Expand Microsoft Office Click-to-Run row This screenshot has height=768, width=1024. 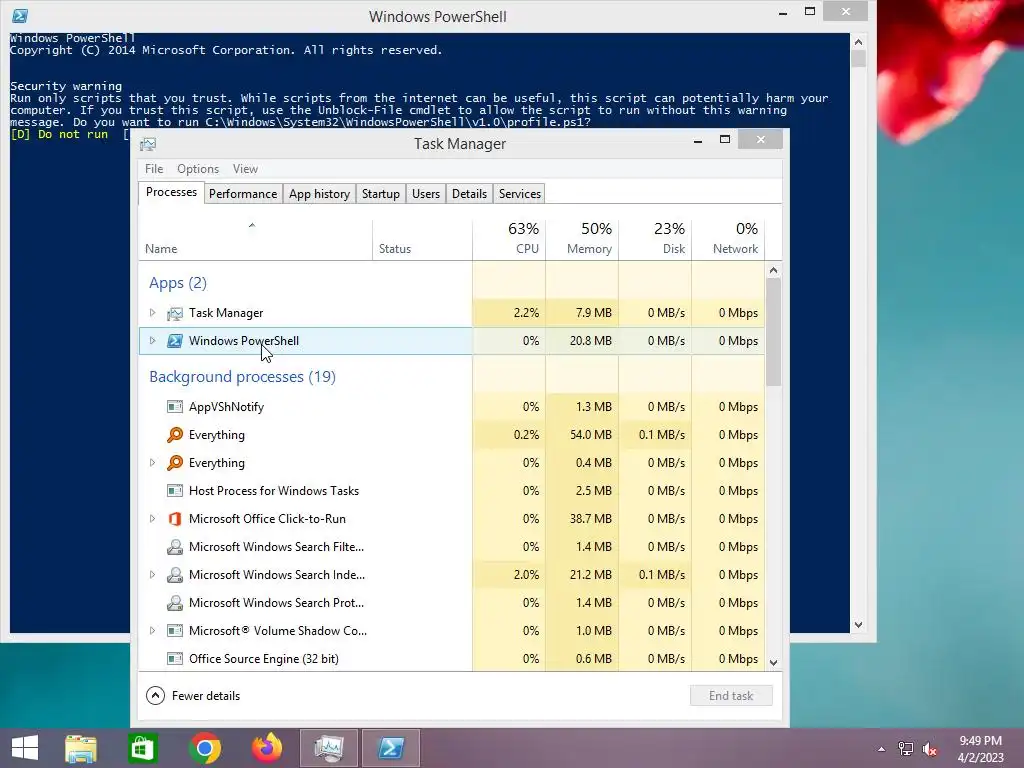point(152,519)
